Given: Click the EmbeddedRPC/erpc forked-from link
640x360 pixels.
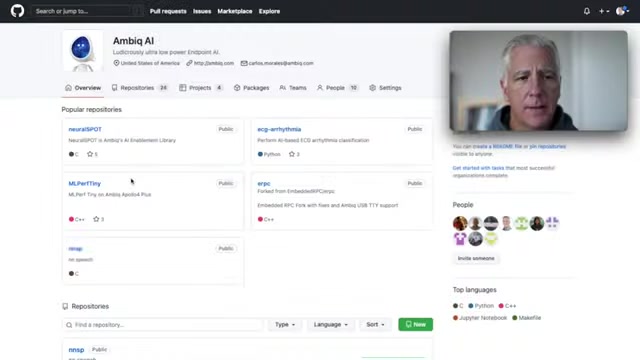Looking at the screenshot, I should pyautogui.click(x=311, y=191).
